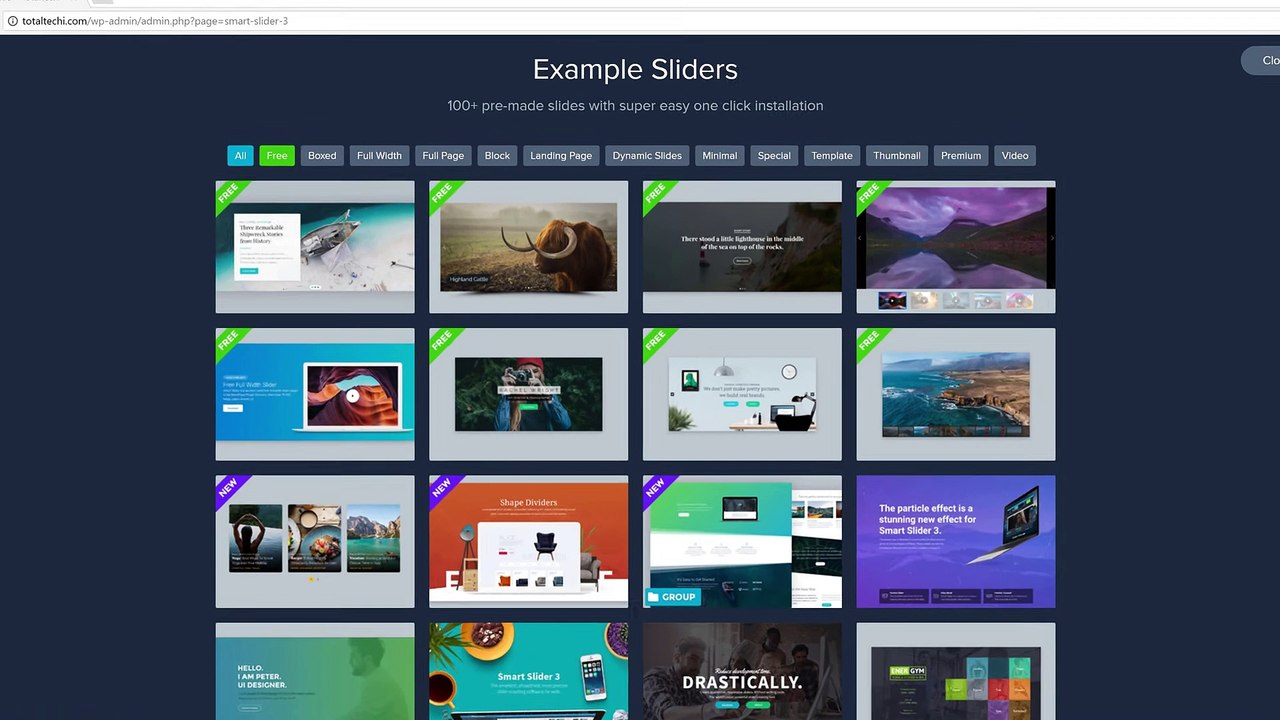Open the Highland Cattle slider thumbnail
The image size is (1280, 720).
(528, 247)
